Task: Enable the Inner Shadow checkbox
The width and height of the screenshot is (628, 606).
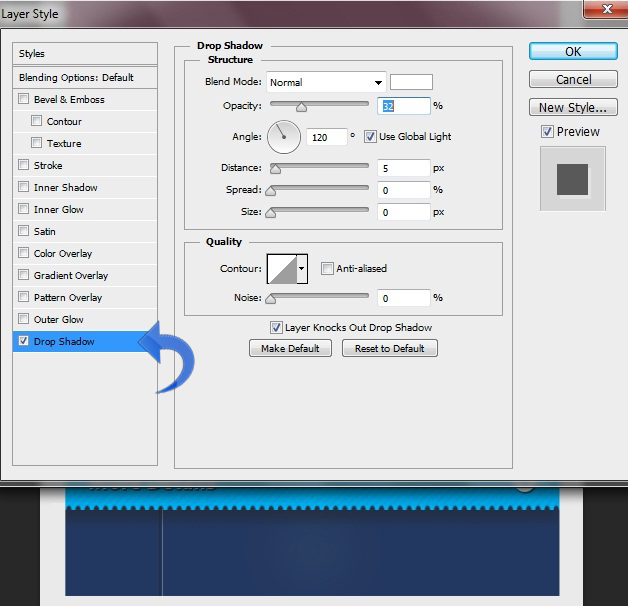Action: tap(24, 187)
